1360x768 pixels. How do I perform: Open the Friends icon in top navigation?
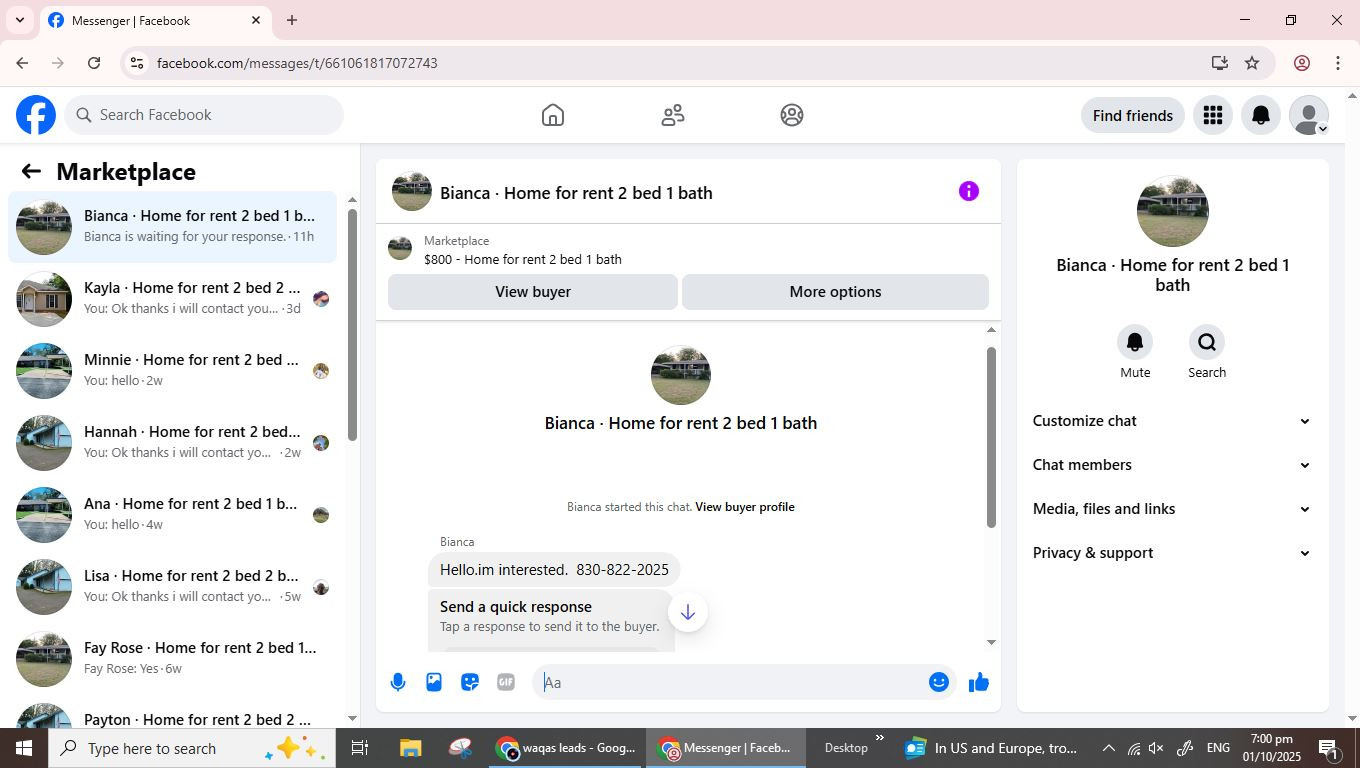tap(673, 115)
